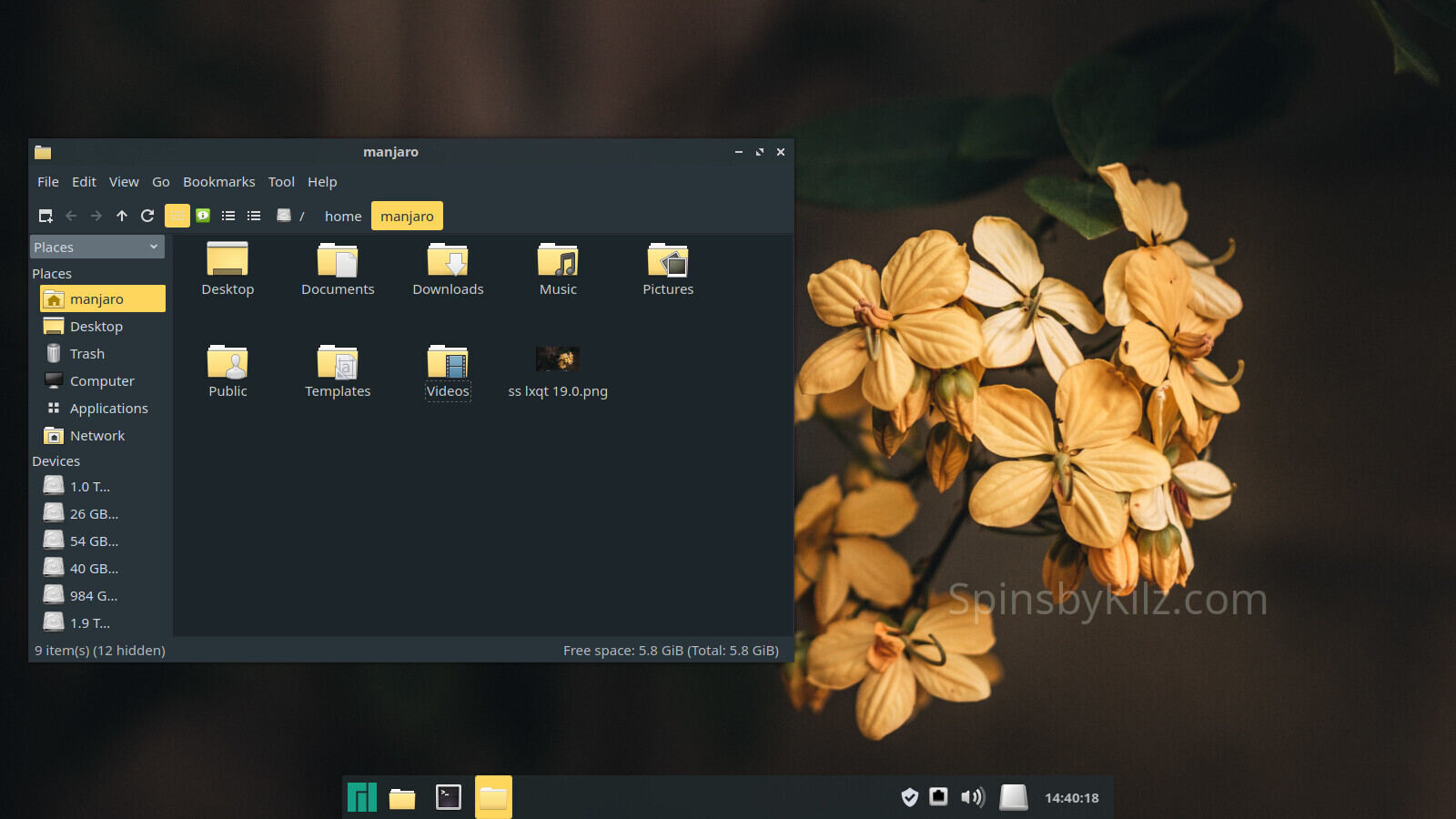Open a new tab from the toolbar
Image resolution: width=1456 pixels, height=819 pixels.
(45, 216)
